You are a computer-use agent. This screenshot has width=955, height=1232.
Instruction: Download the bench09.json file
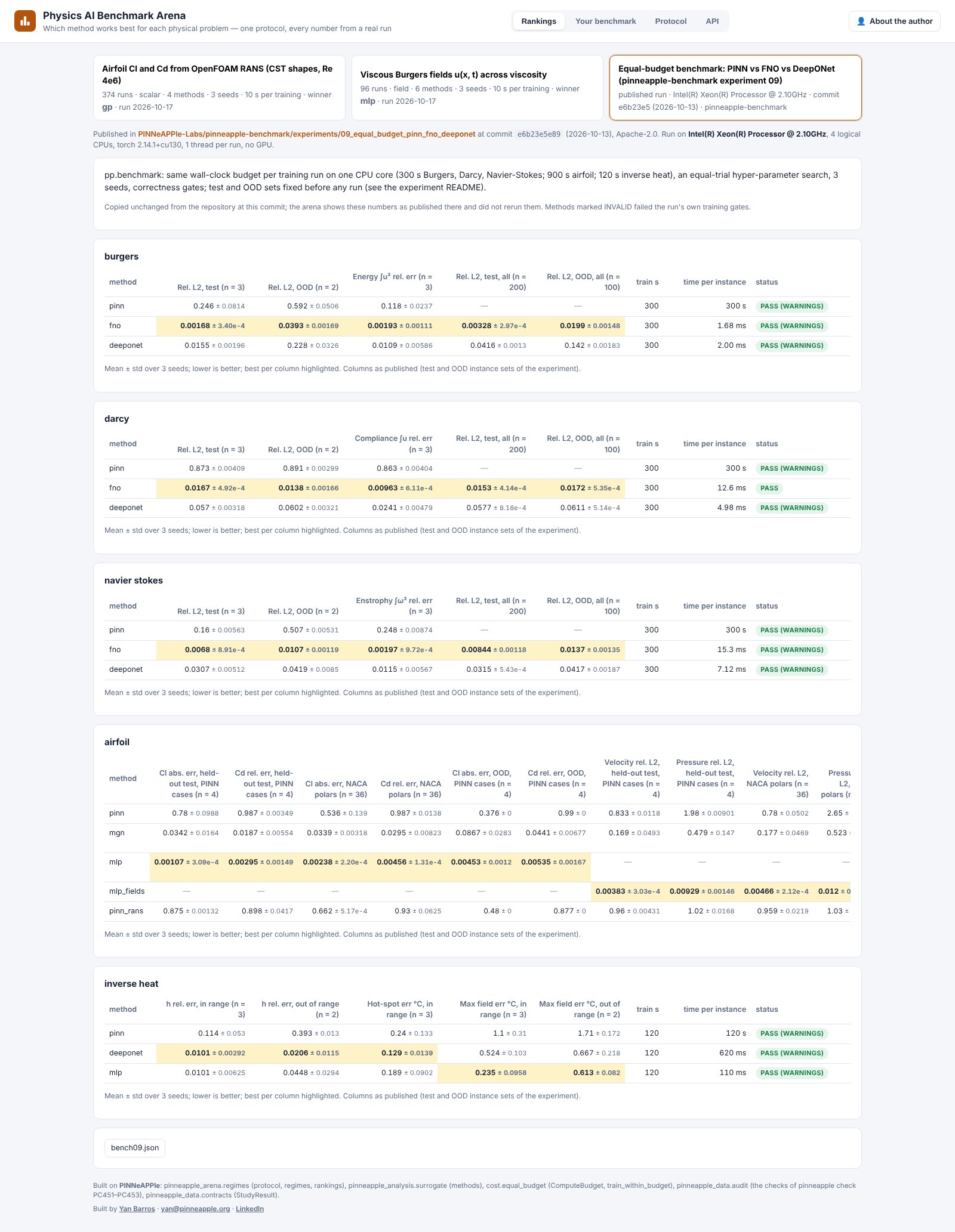(135, 1148)
